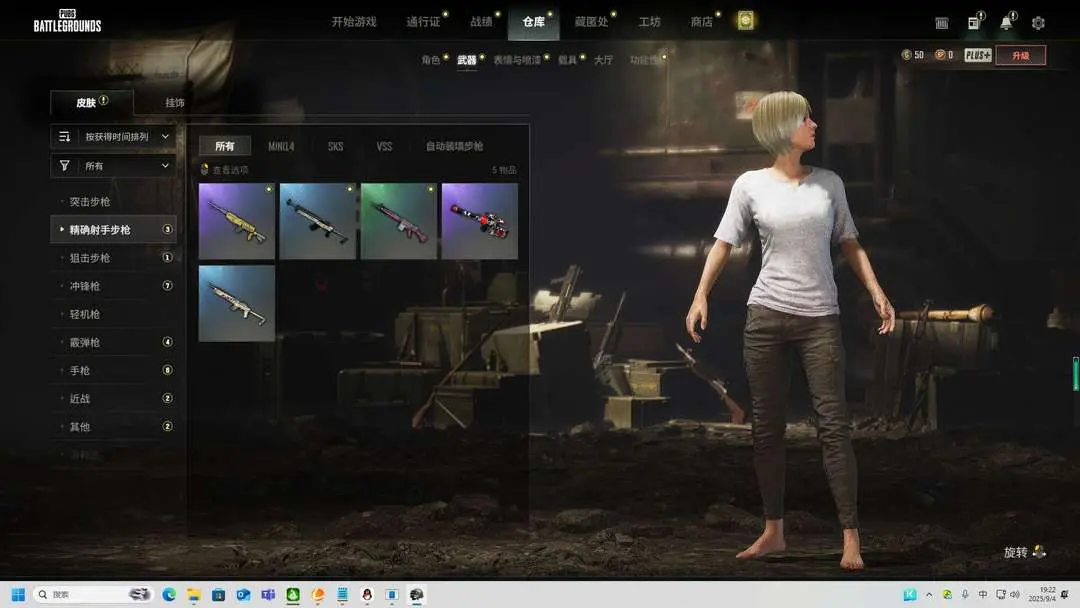Screen dimensions: 1080x608
Task: Filter skins by the SKS tab
Action: pos(335,146)
